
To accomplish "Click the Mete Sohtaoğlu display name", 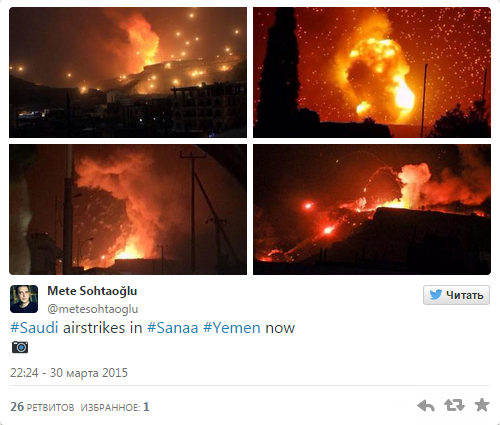I will click(x=92, y=291).
